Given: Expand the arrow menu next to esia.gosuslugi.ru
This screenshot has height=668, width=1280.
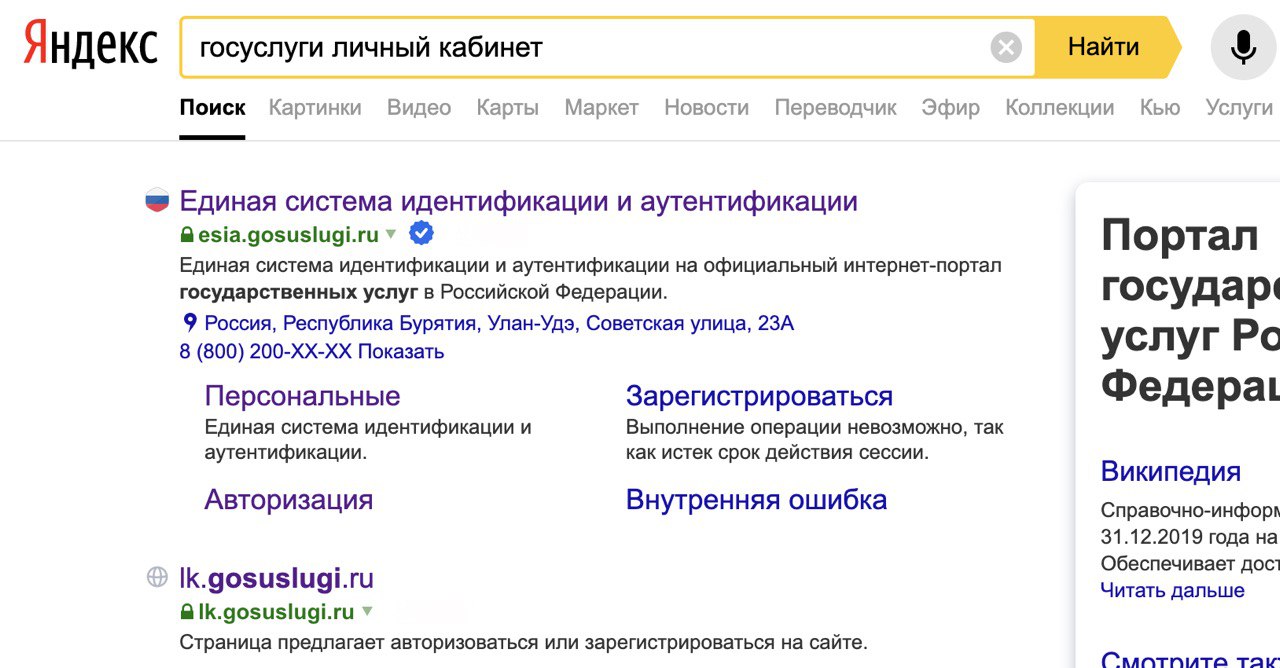Looking at the screenshot, I should coord(391,235).
